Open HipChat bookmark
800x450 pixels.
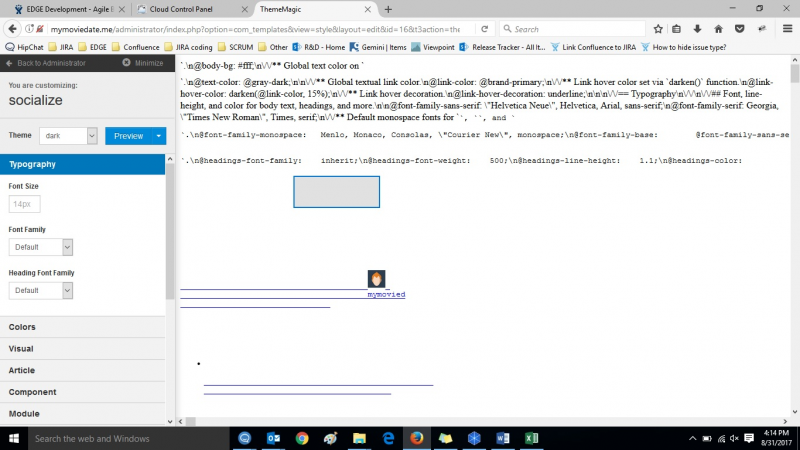(24, 47)
